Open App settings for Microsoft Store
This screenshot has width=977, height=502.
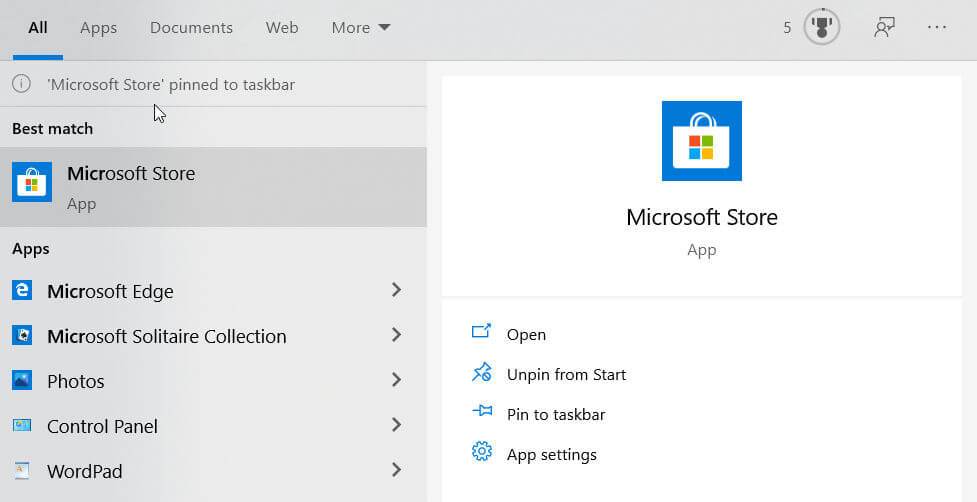coord(551,455)
